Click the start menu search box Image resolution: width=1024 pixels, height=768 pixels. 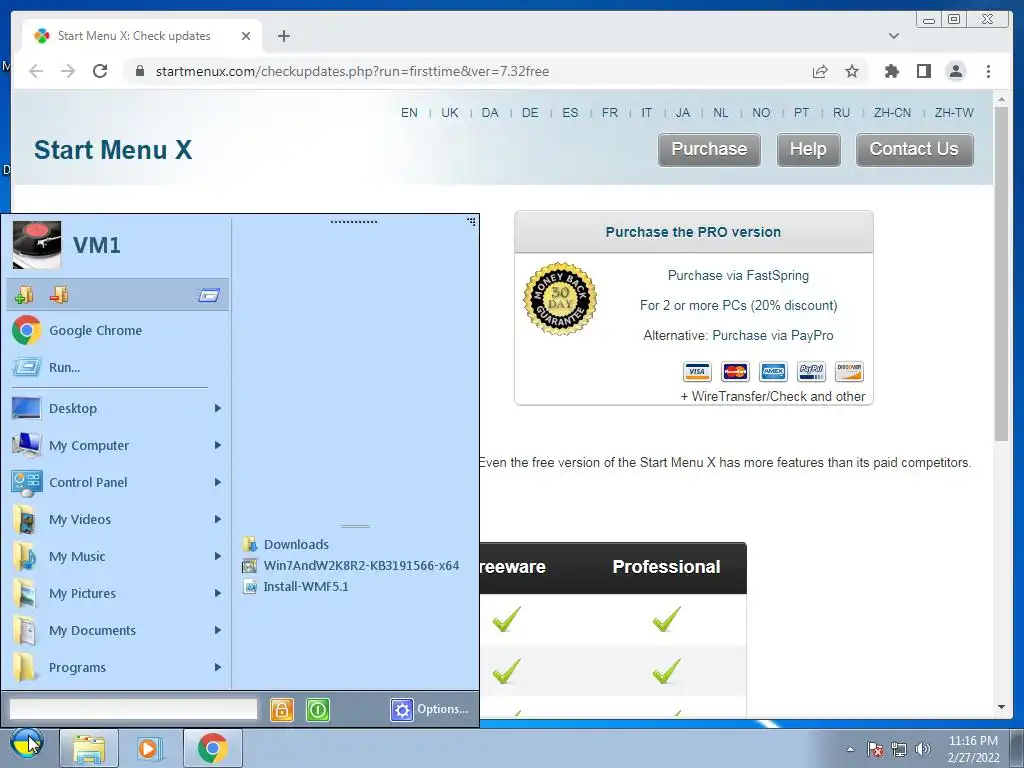coord(133,709)
